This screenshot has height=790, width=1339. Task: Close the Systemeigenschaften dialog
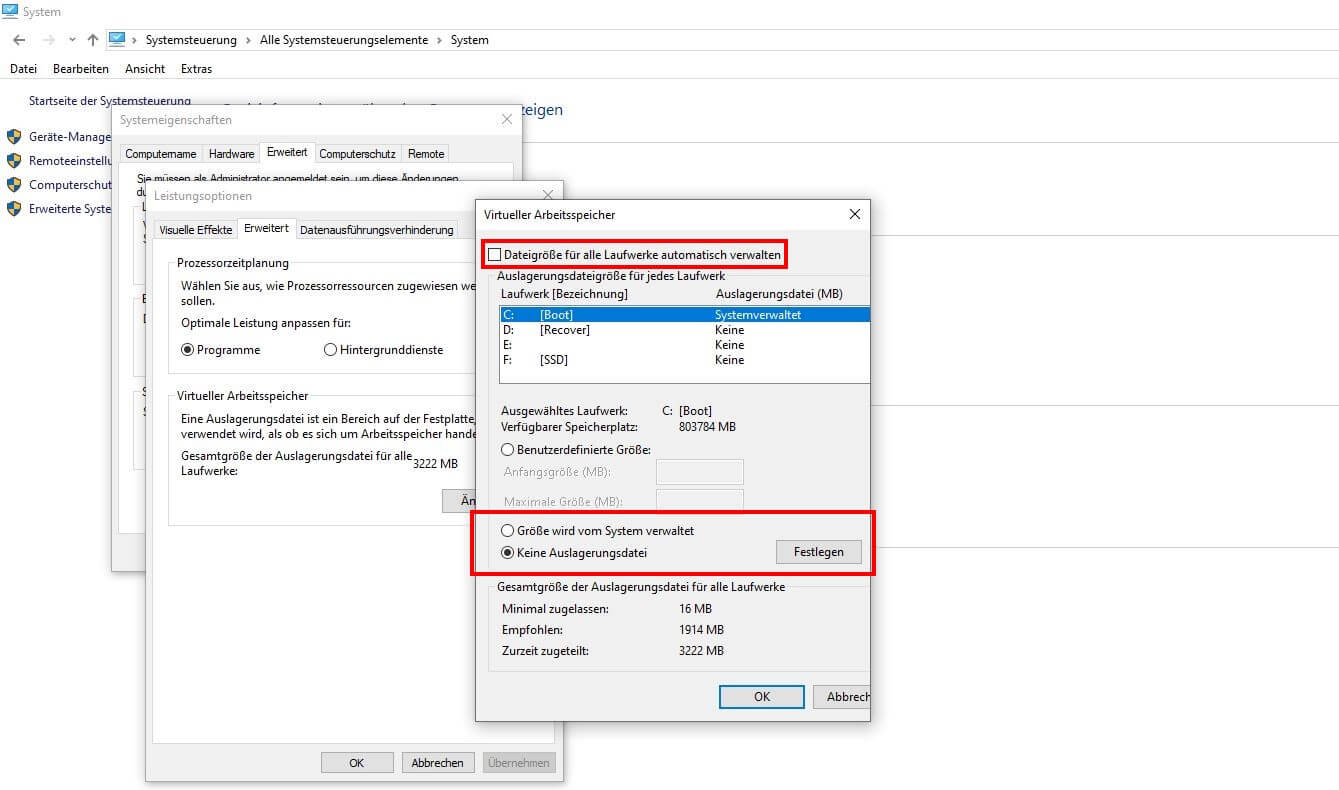507,119
